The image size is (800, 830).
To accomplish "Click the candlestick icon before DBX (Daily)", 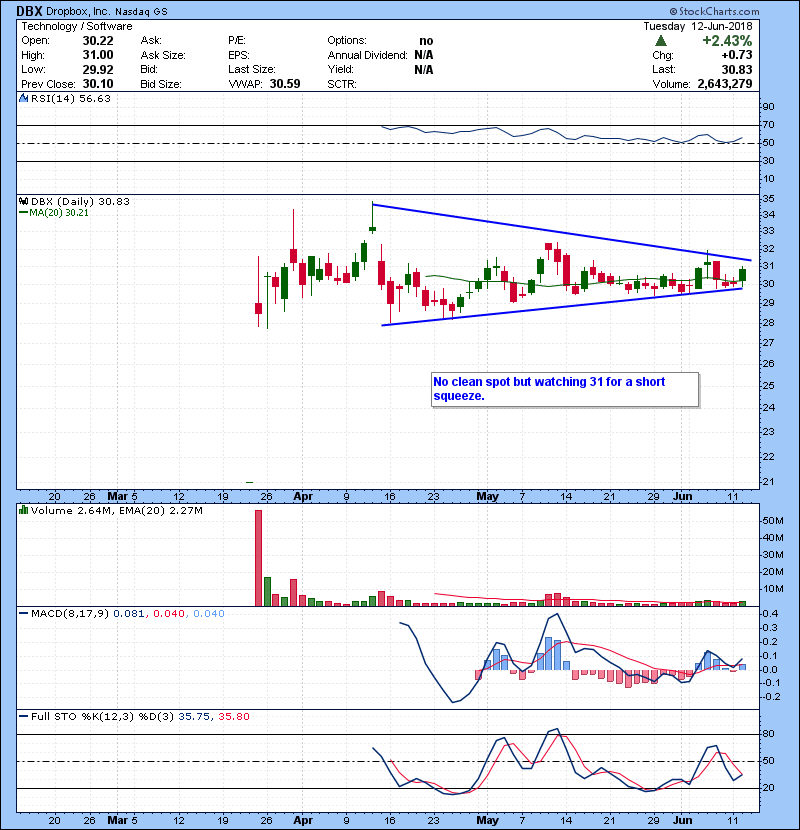I will [24, 201].
